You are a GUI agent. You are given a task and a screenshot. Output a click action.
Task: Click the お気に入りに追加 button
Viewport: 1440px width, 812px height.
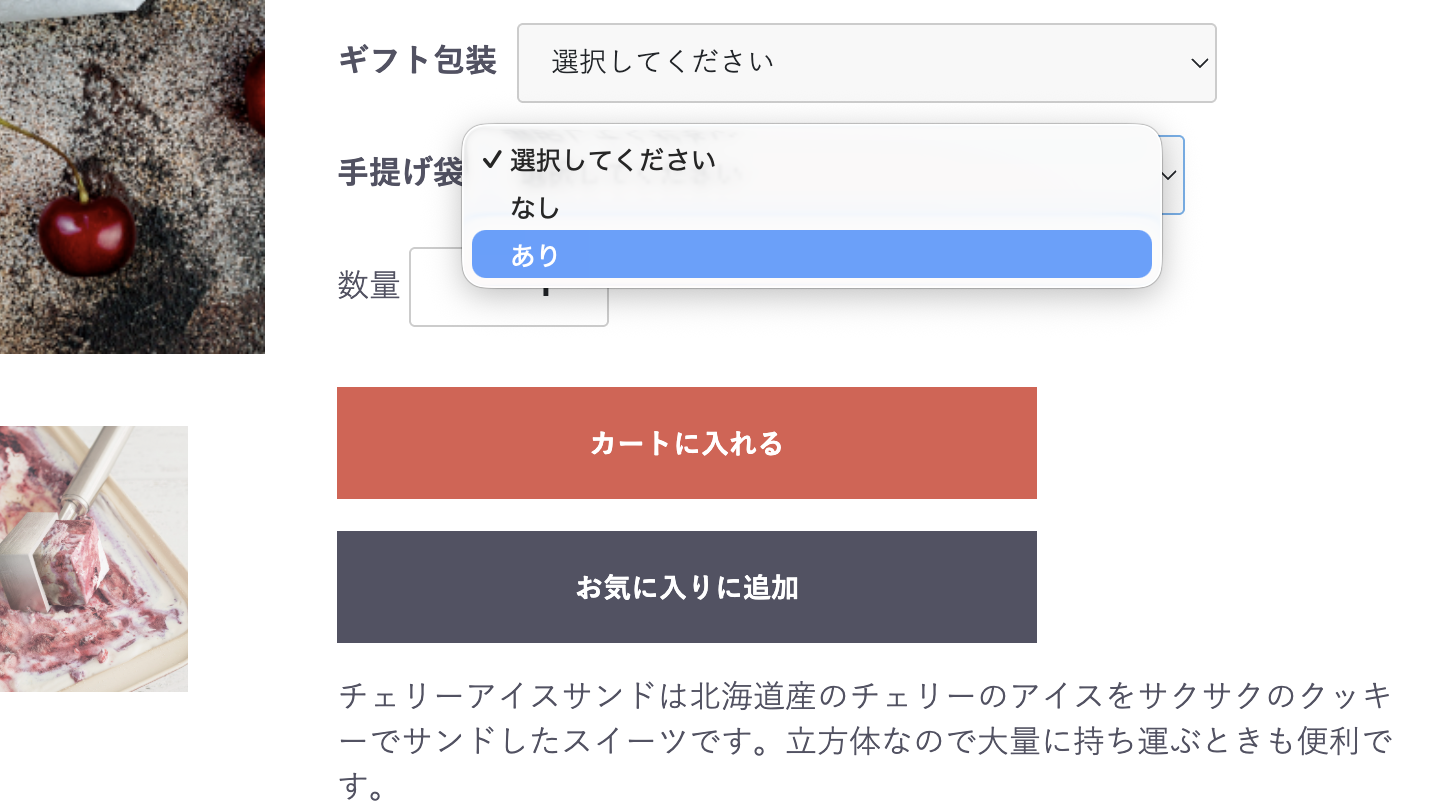686,587
